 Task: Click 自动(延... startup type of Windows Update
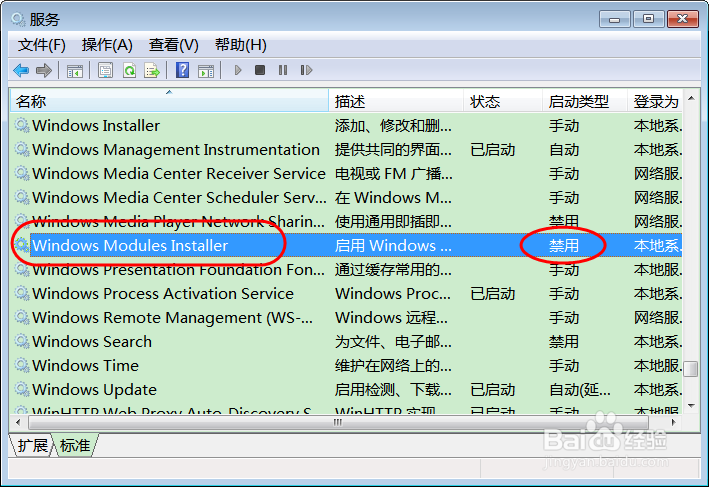(x=580, y=389)
